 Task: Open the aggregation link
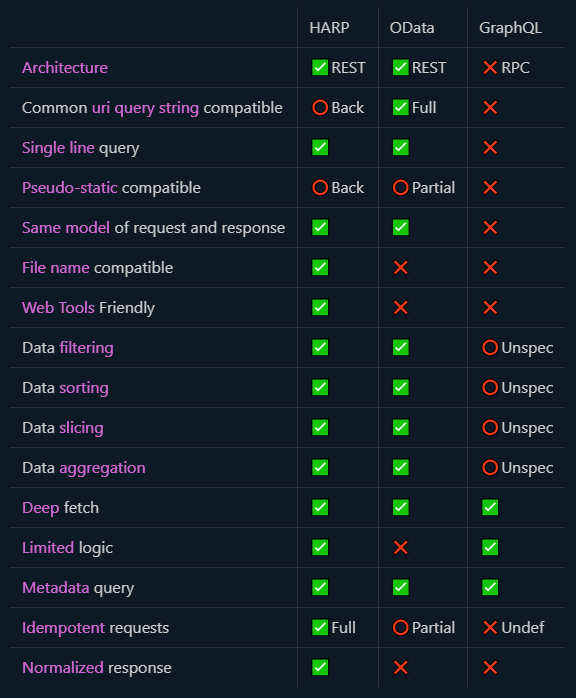point(102,468)
